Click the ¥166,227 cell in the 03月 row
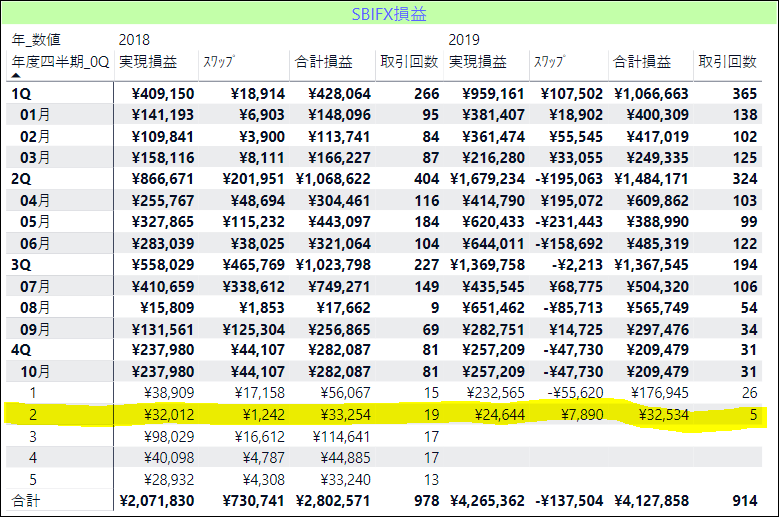The image size is (779, 517). [x=339, y=158]
